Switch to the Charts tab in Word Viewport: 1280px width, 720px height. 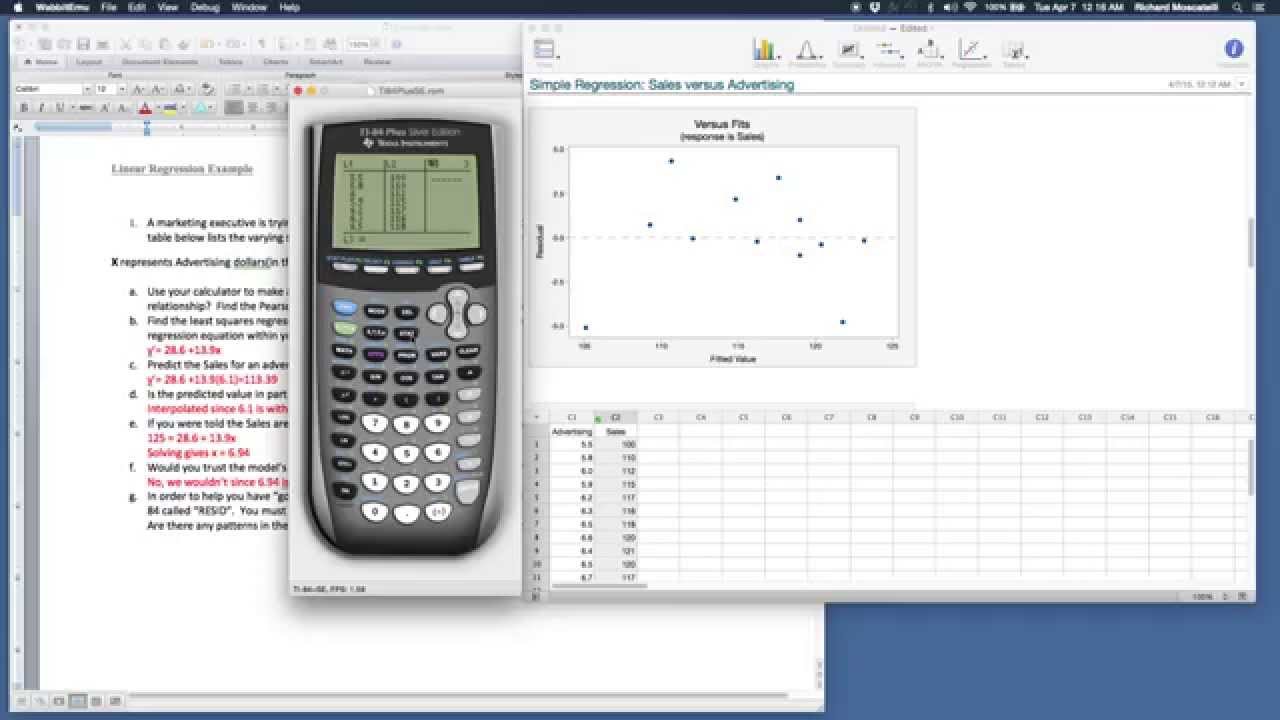click(x=275, y=61)
